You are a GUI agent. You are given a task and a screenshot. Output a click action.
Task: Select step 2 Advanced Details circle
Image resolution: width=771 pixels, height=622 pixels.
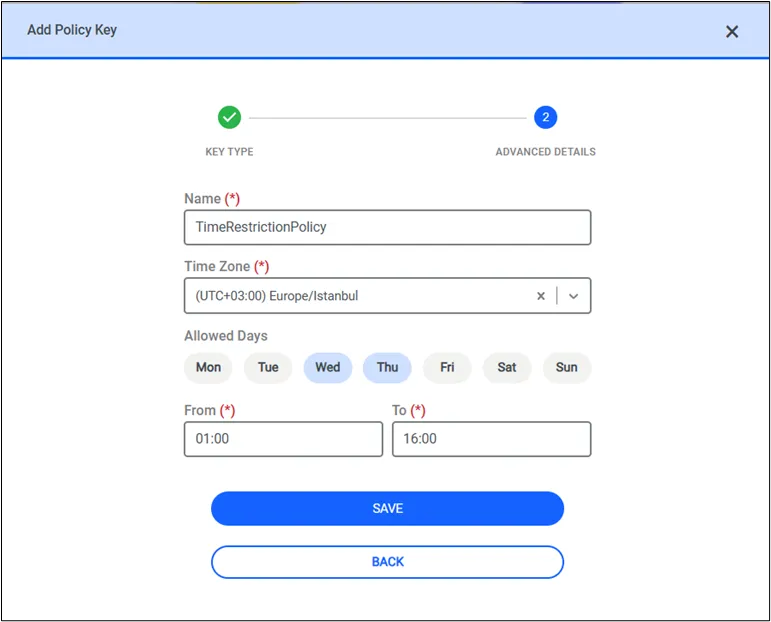(x=545, y=118)
